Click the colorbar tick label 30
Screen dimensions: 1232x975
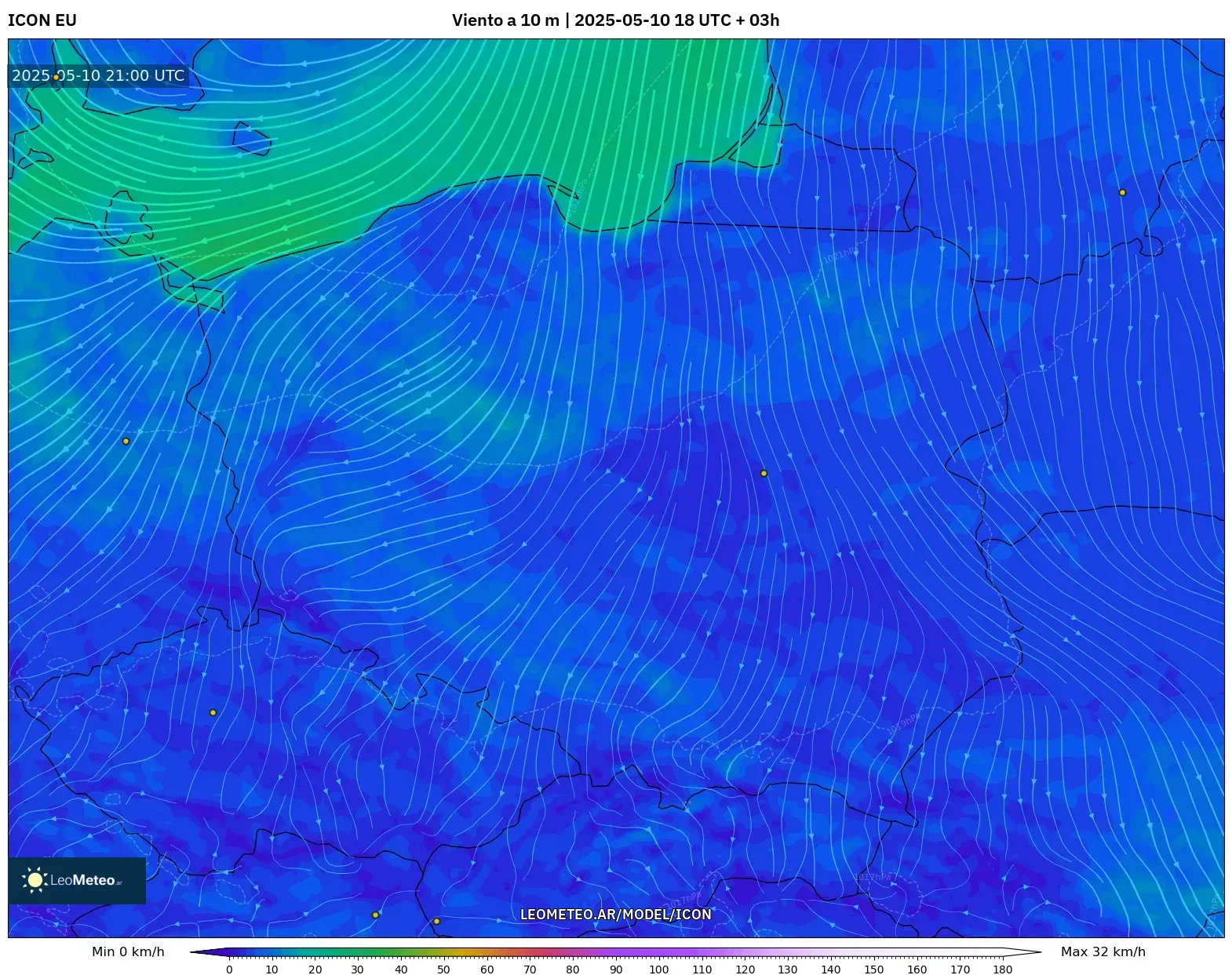click(x=358, y=970)
